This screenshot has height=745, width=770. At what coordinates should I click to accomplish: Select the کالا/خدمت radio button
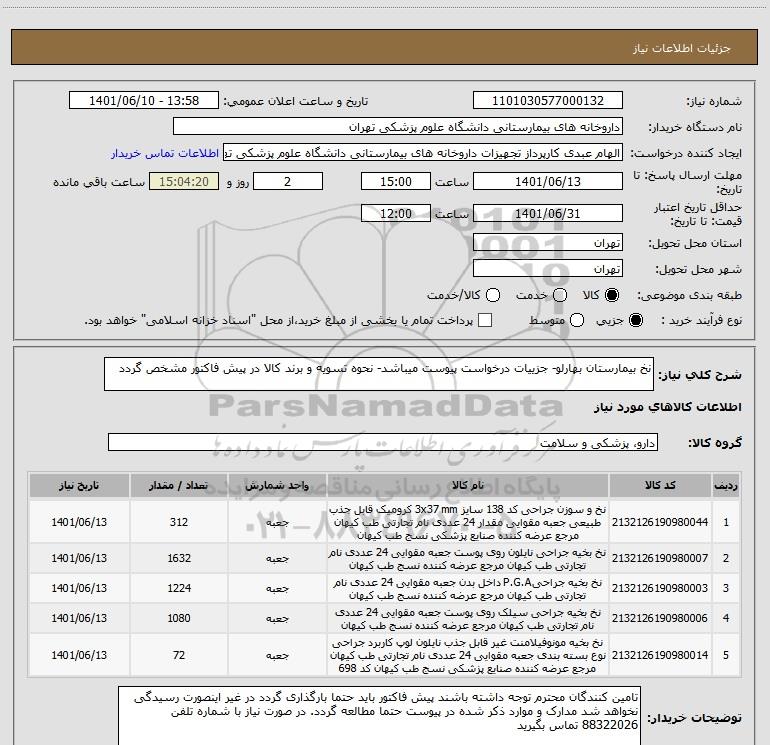[493, 295]
